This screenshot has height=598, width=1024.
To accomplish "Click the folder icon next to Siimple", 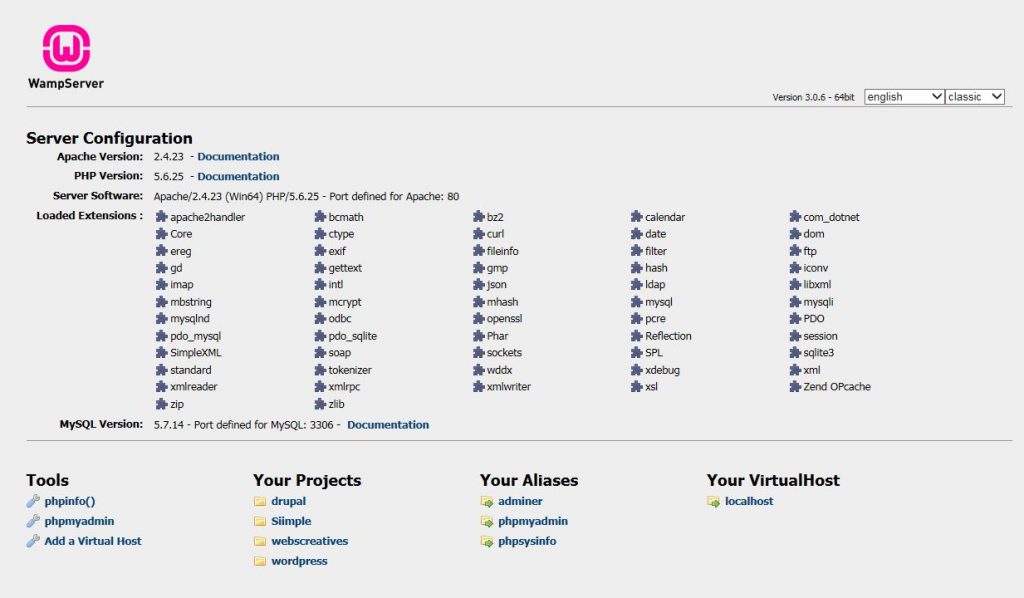I will (260, 521).
